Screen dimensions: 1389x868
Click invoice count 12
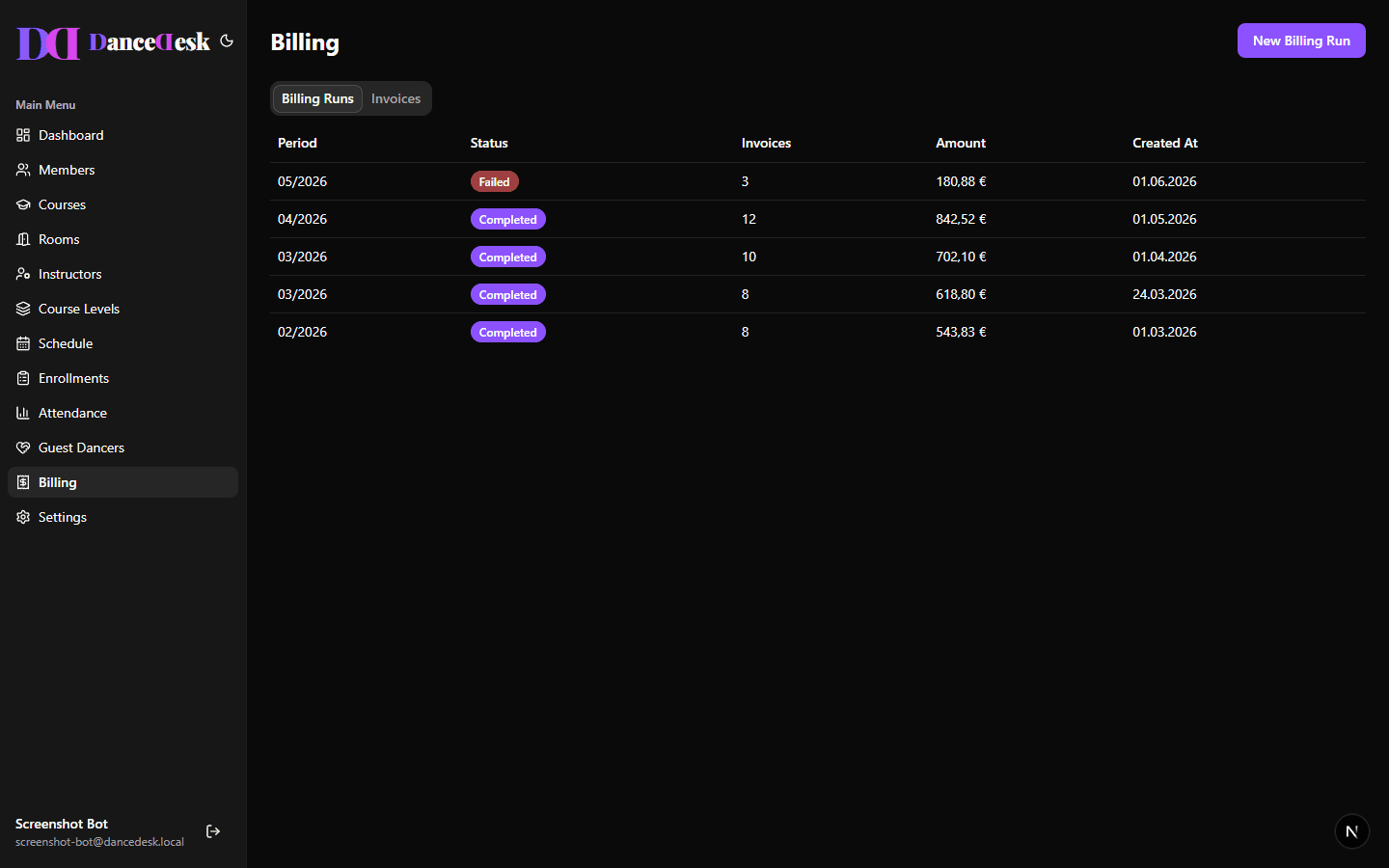pyautogui.click(x=749, y=219)
